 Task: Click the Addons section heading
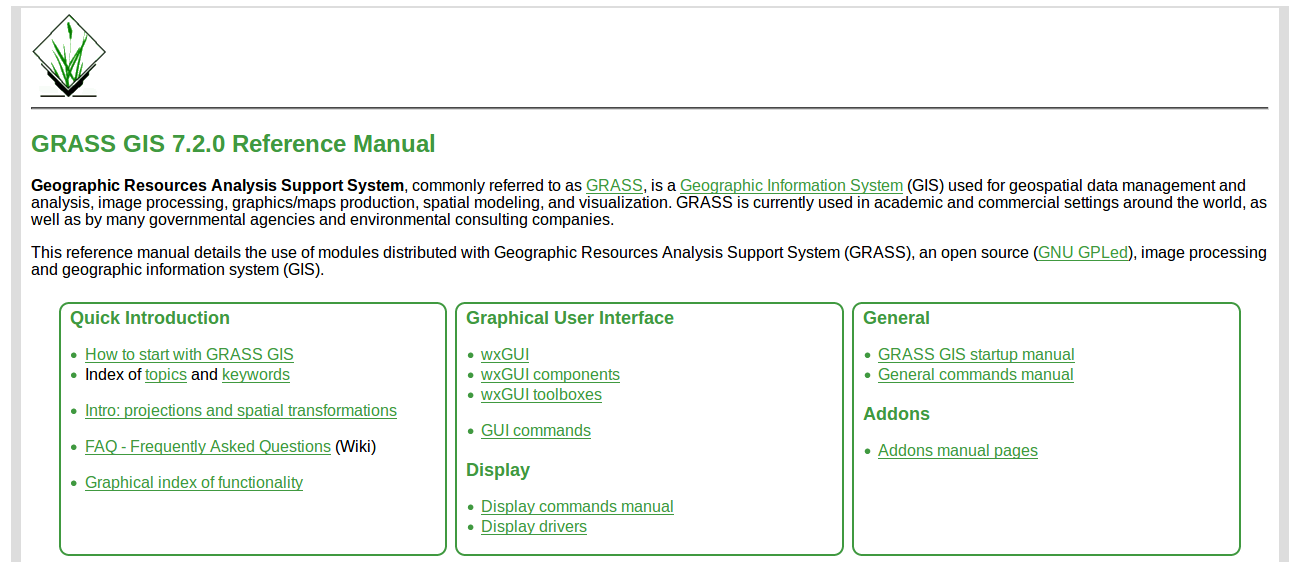896,414
